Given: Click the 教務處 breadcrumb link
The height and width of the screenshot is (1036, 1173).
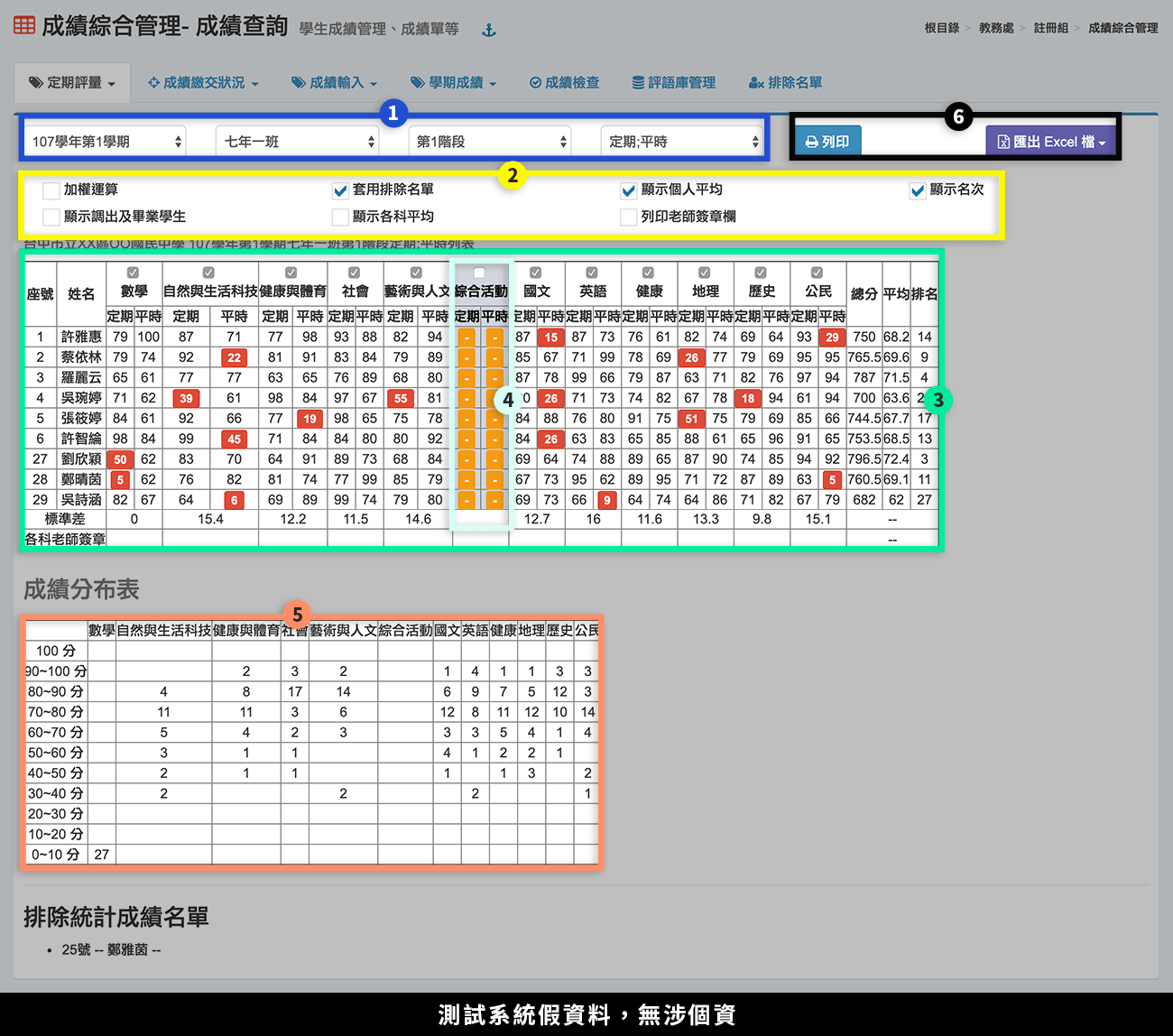Looking at the screenshot, I should click(996, 28).
